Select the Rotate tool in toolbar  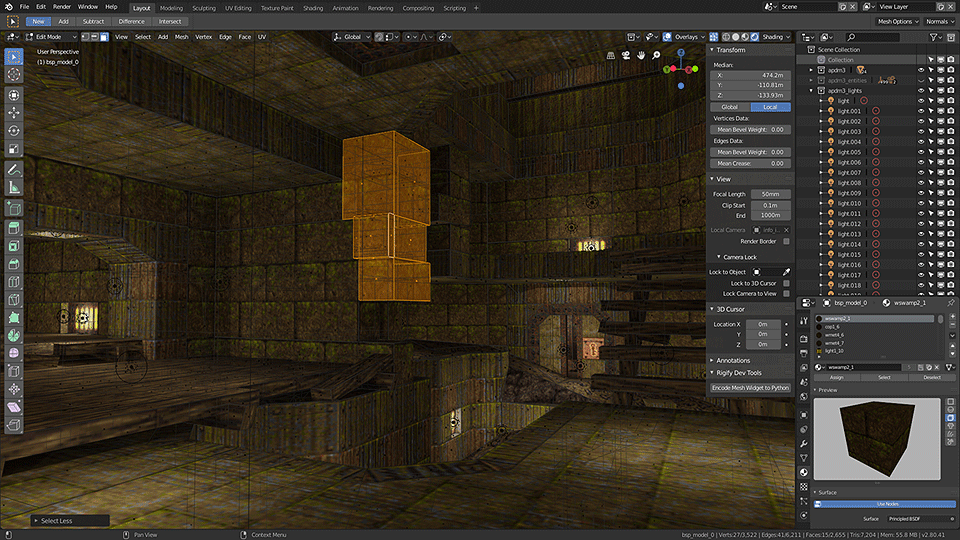pyautogui.click(x=13, y=130)
